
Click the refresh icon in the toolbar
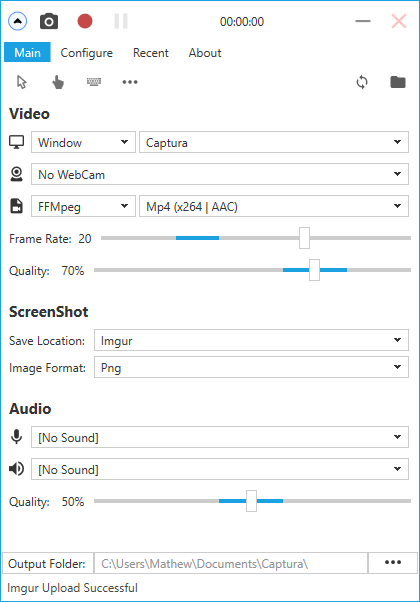pyautogui.click(x=362, y=82)
